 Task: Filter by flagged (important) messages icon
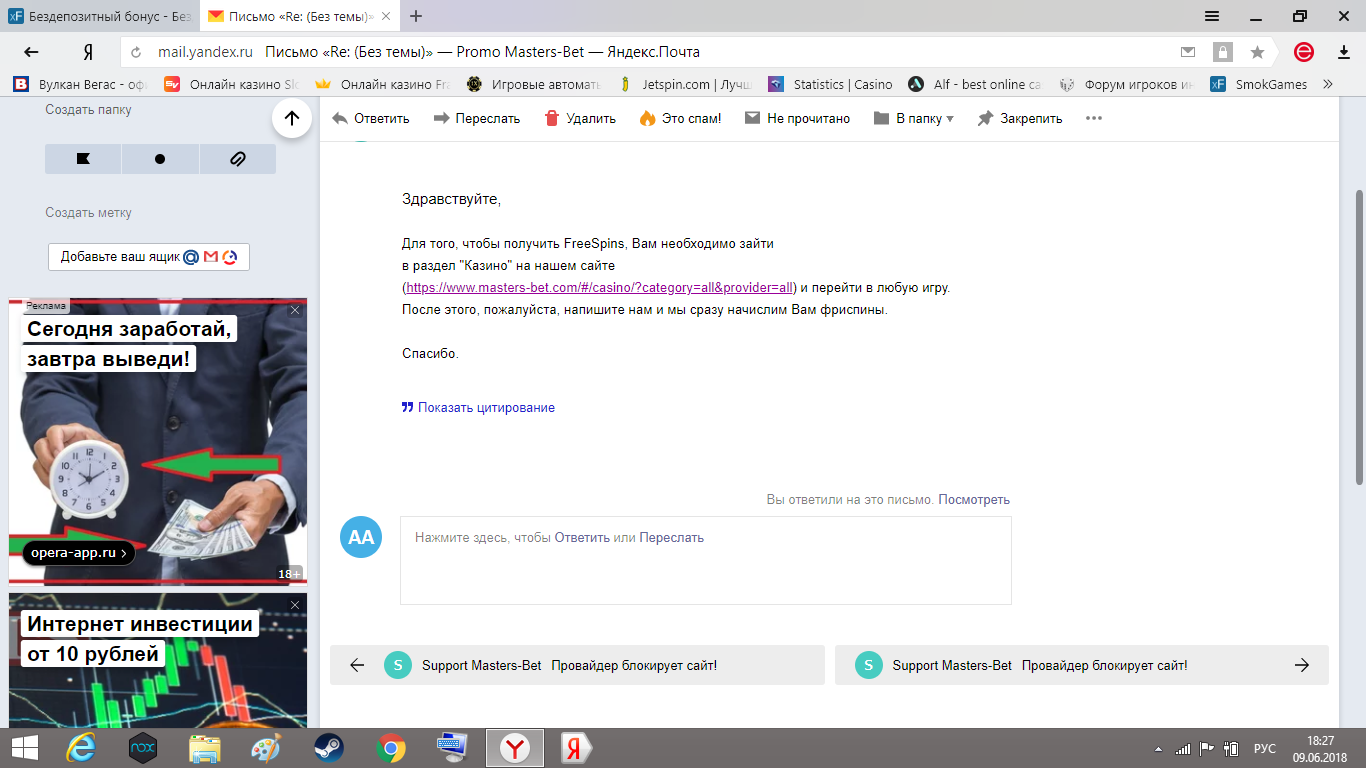click(x=83, y=159)
